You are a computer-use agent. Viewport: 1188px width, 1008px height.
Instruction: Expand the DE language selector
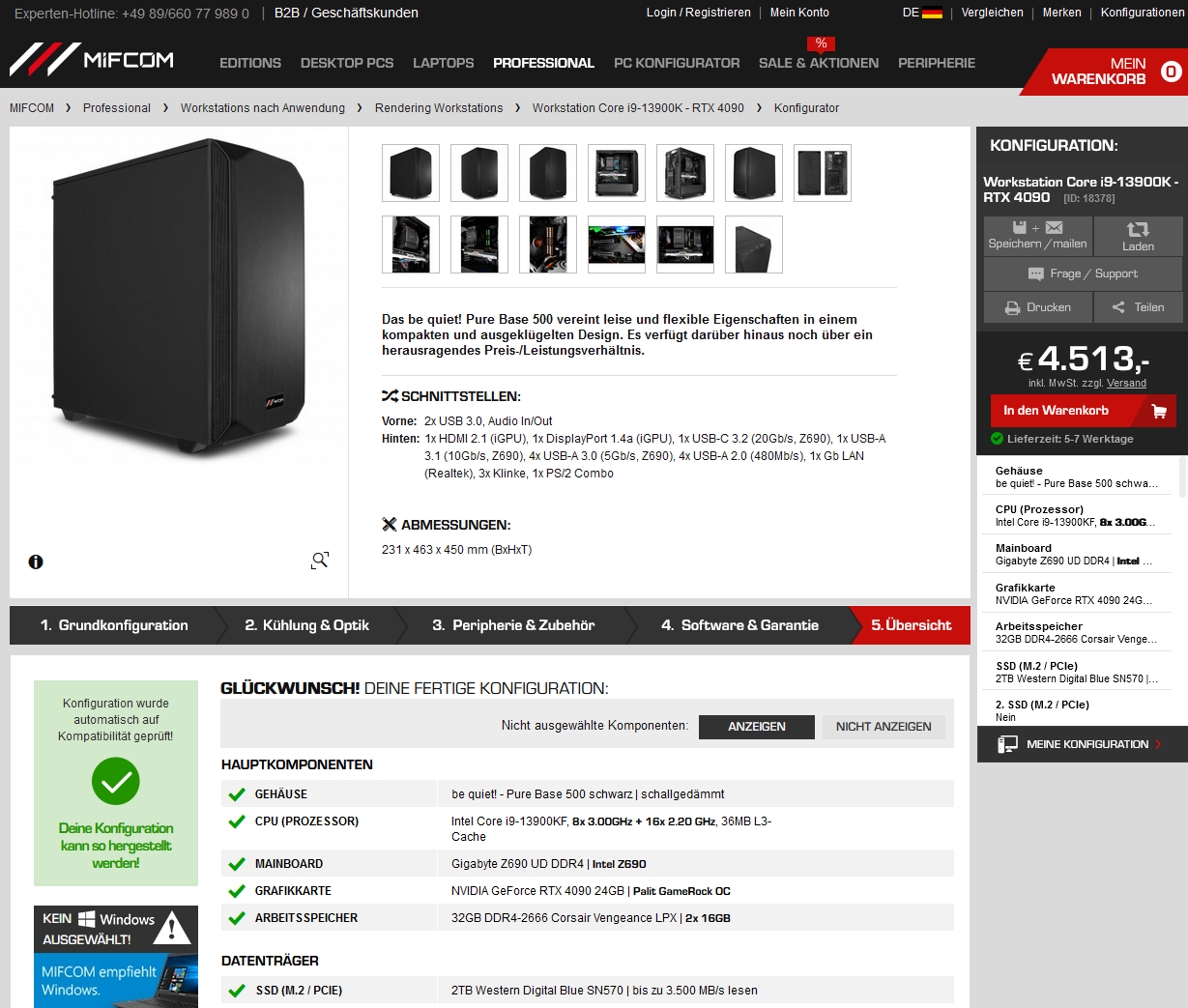[x=922, y=13]
